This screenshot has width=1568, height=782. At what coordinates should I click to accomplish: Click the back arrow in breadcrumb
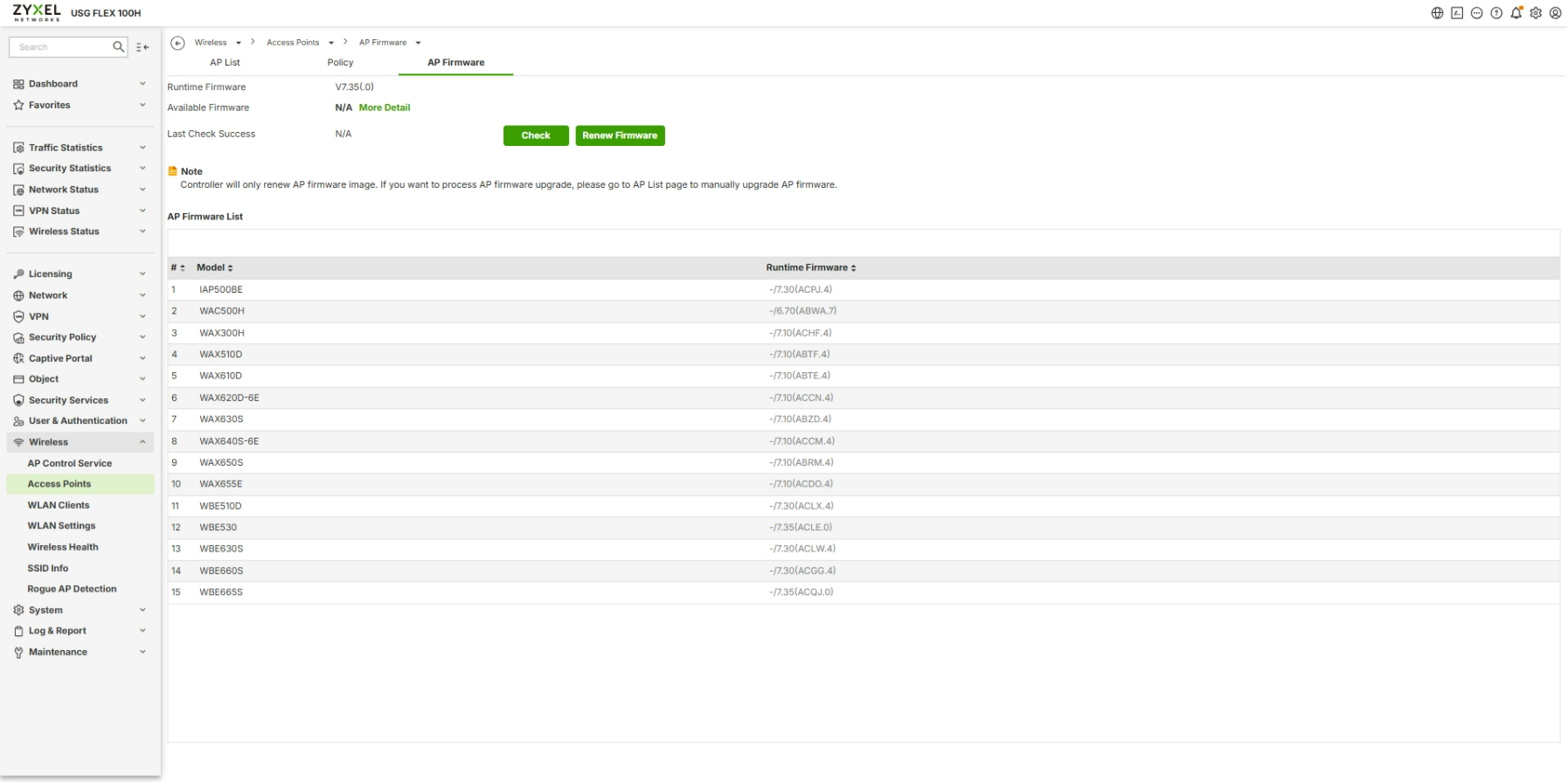(x=177, y=43)
